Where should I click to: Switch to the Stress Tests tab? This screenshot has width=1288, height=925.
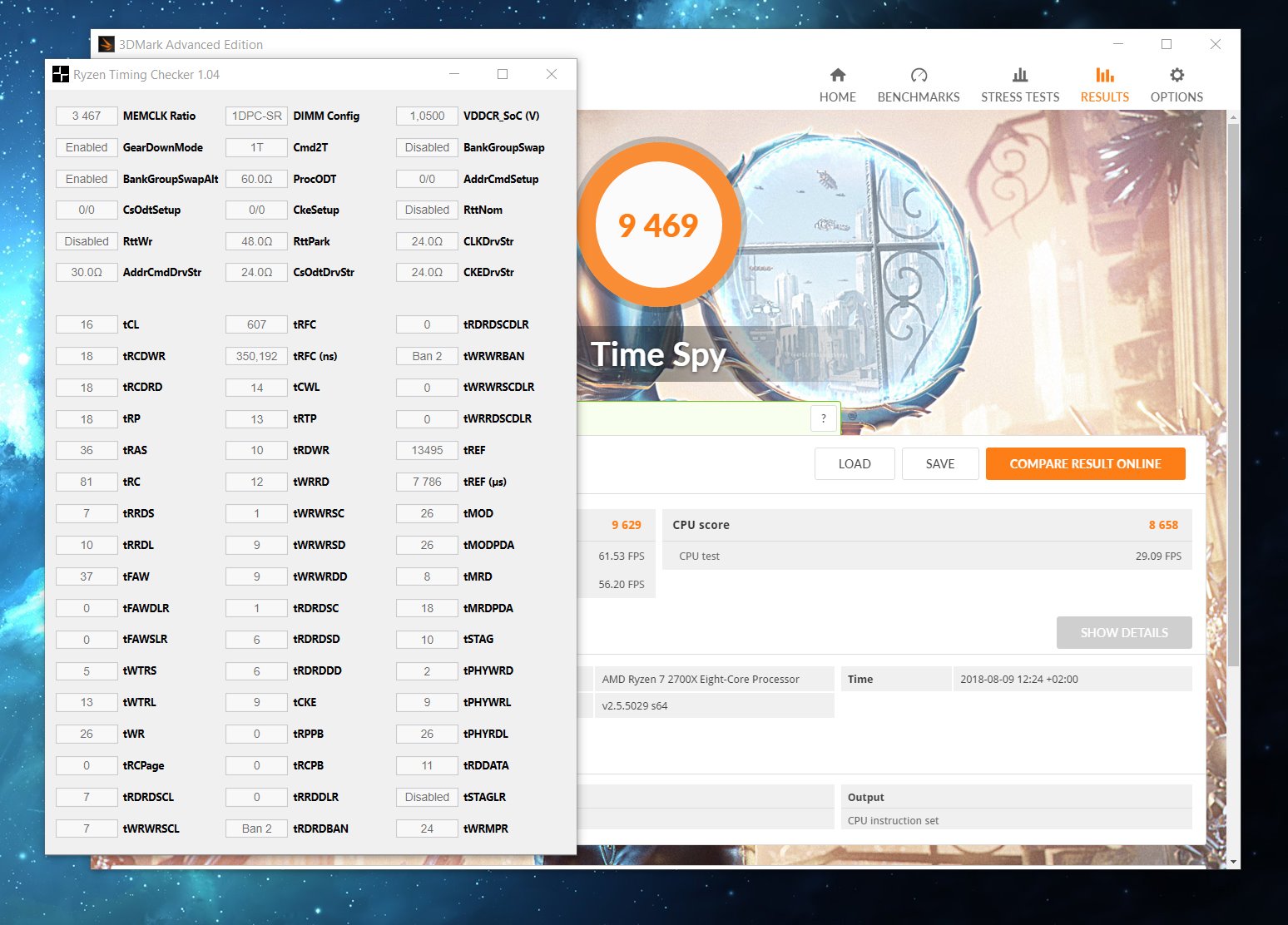coord(1020,86)
